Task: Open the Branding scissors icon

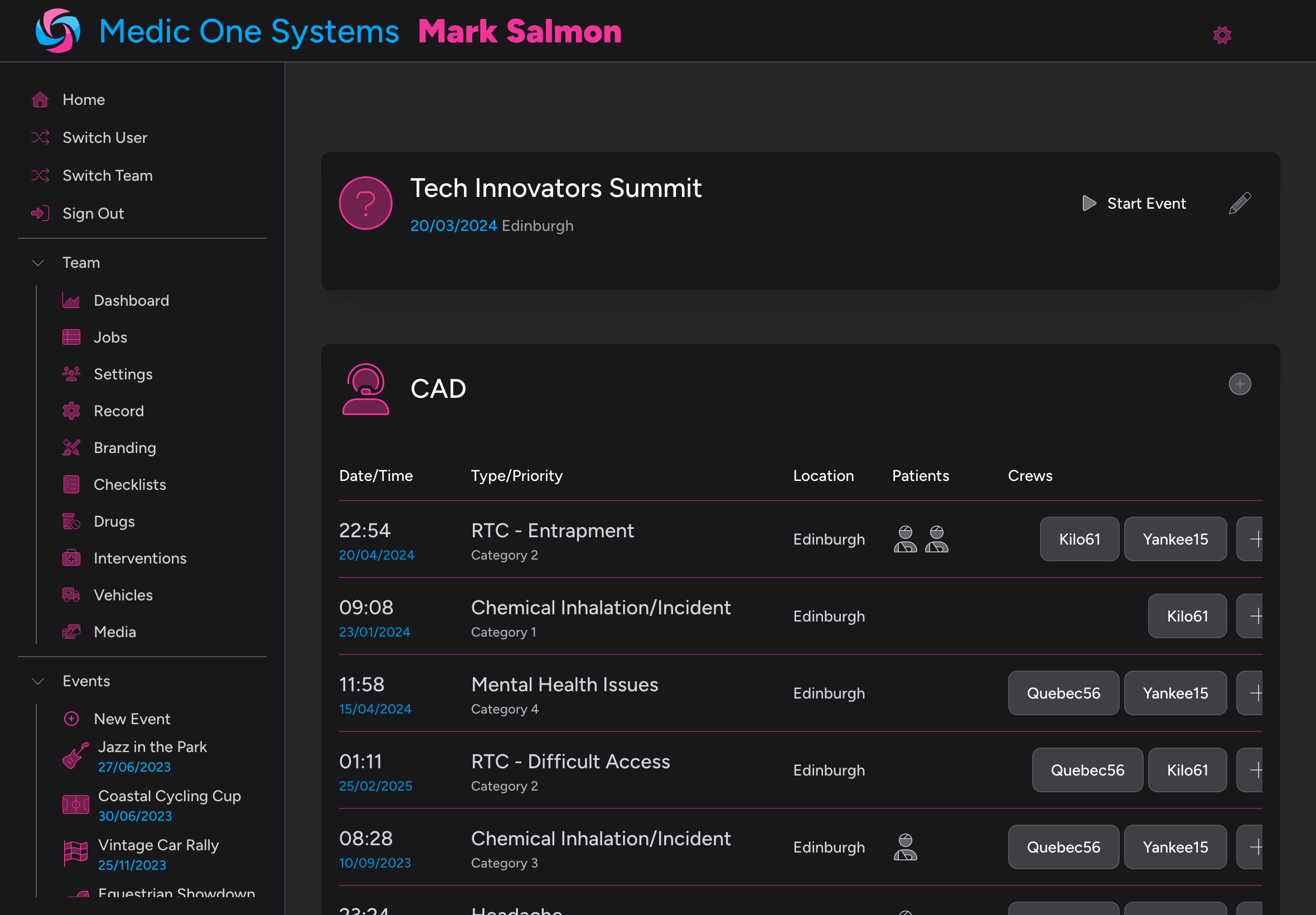Action: click(x=71, y=448)
